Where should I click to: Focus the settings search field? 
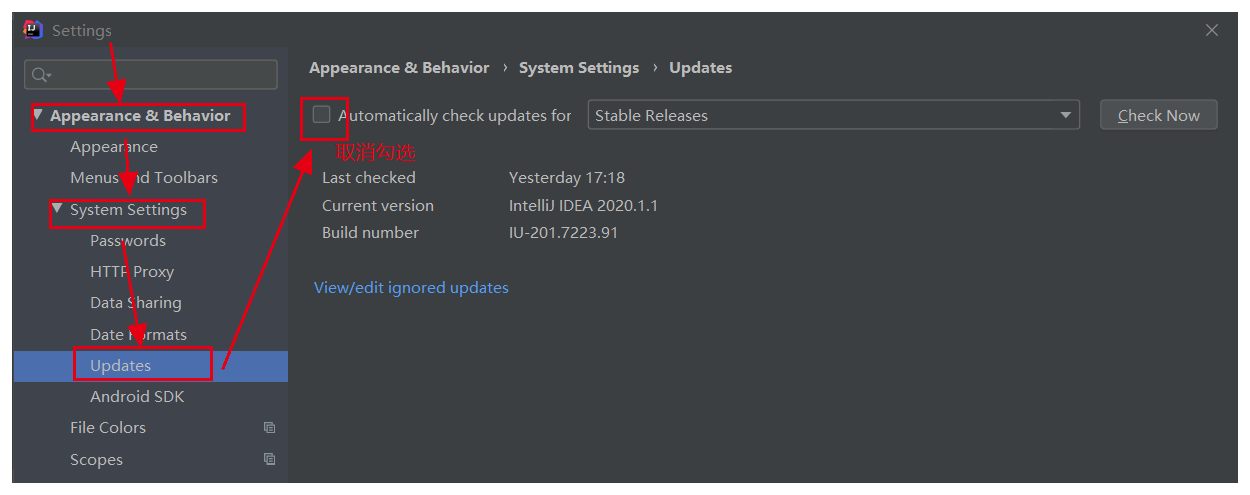[151, 75]
